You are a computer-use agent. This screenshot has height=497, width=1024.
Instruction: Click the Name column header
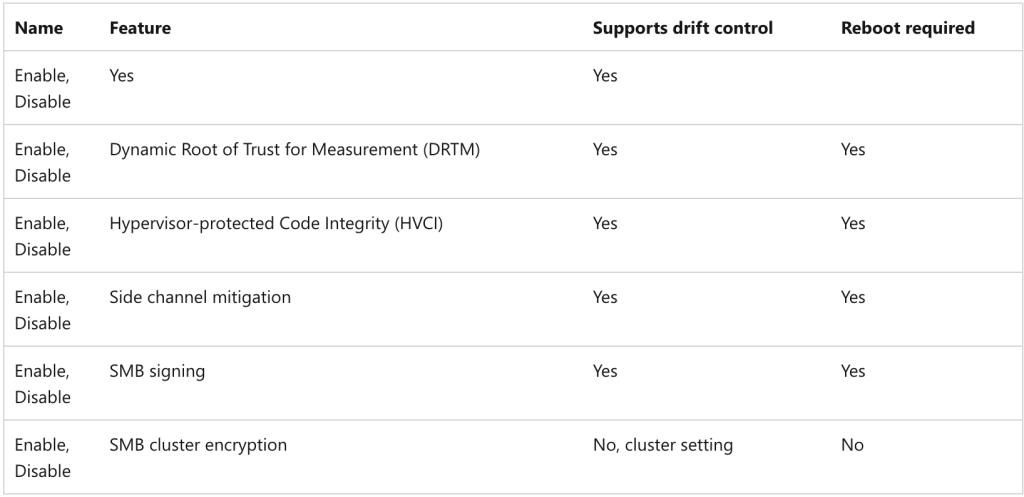(39, 28)
